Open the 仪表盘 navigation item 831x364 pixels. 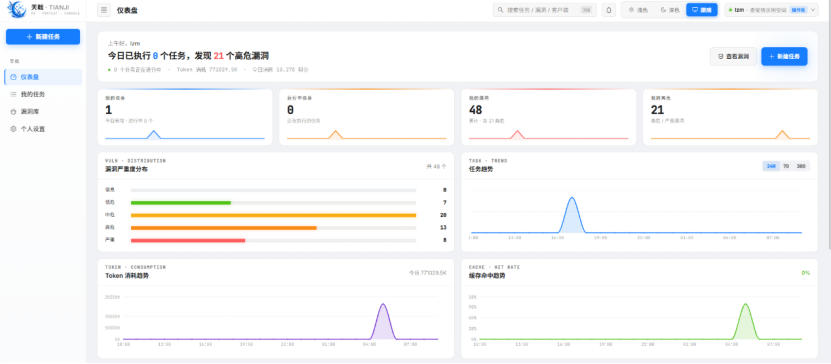tap(43, 77)
